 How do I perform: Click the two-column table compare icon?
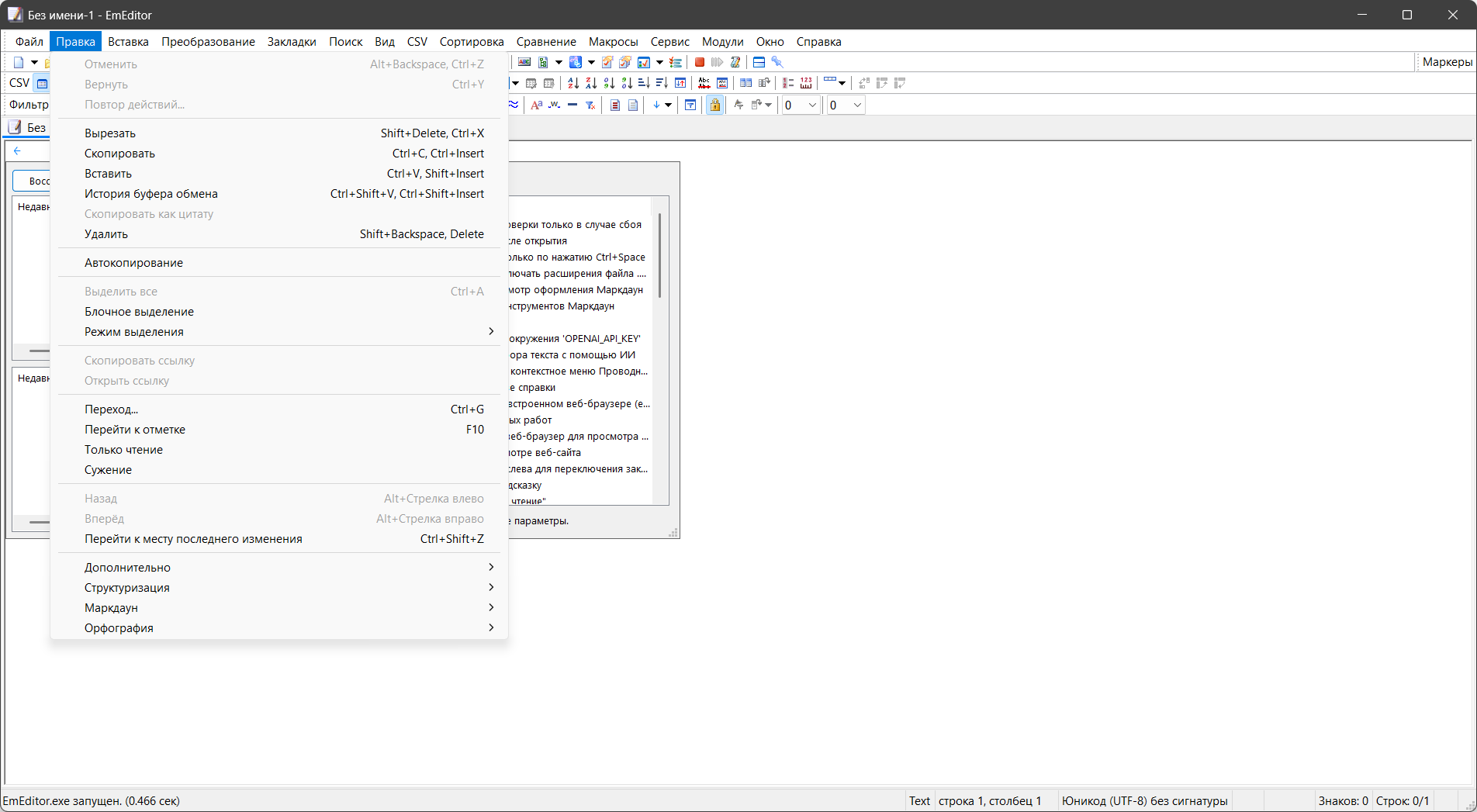(745, 83)
